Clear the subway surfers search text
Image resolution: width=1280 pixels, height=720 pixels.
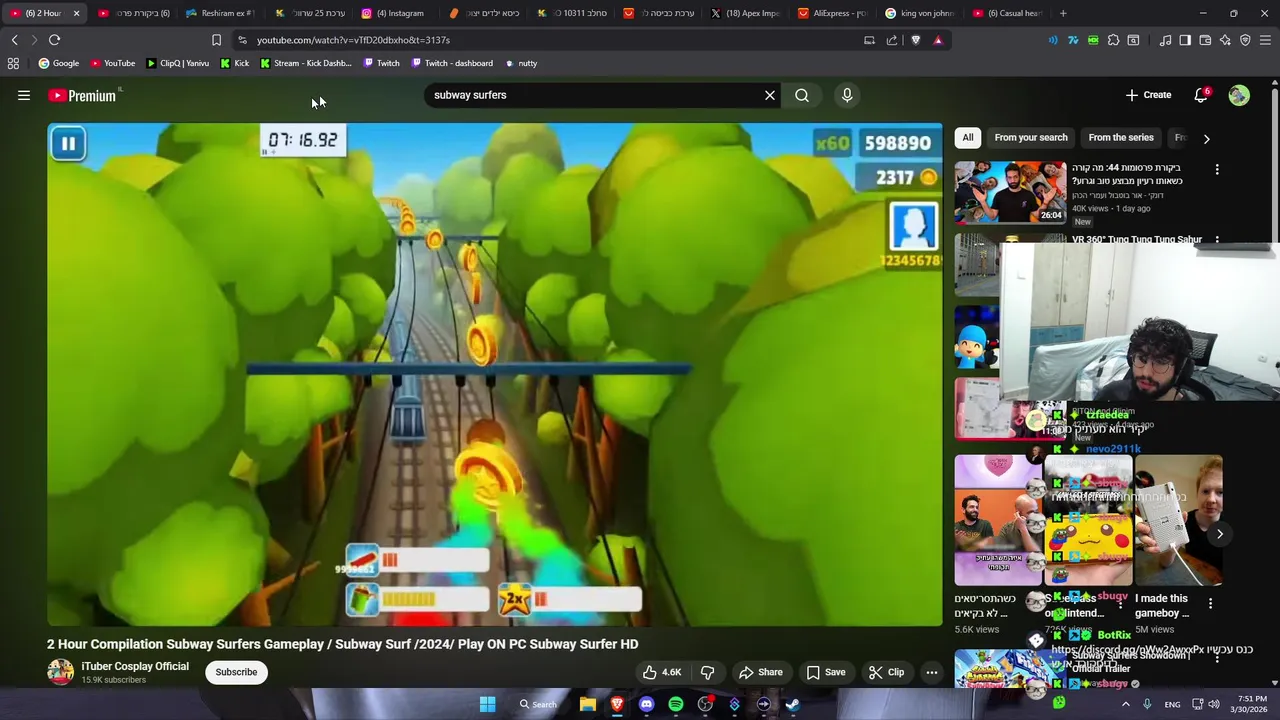(x=770, y=95)
